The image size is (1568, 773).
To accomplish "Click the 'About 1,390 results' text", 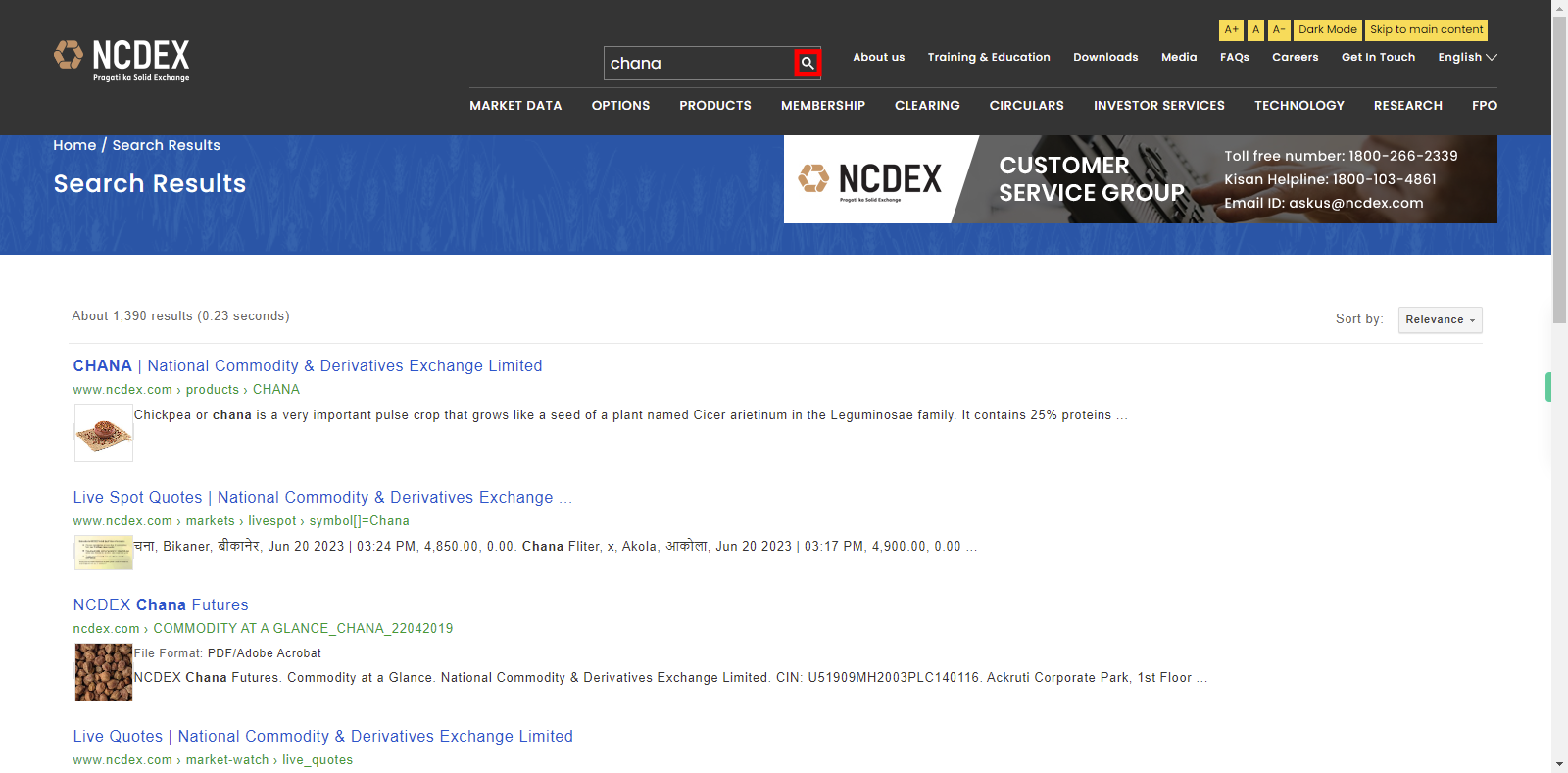I will pyautogui.click(x=180, y=315).
